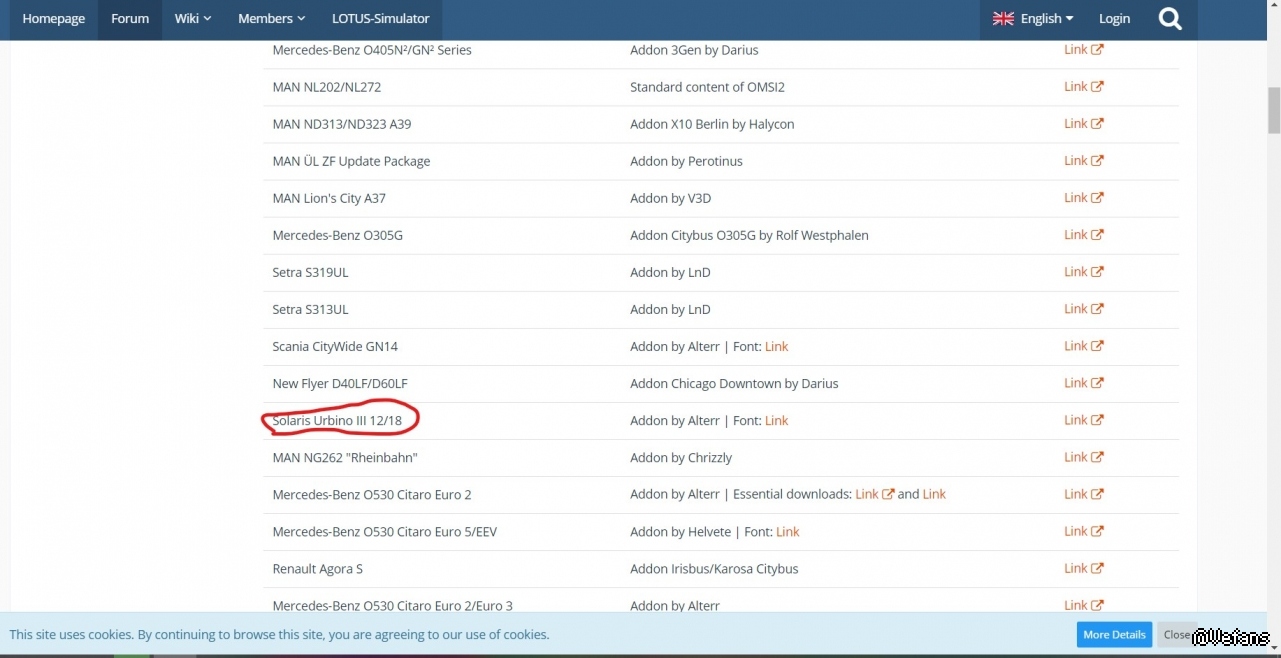Click the UK flag language icon

pos(1003,19)
